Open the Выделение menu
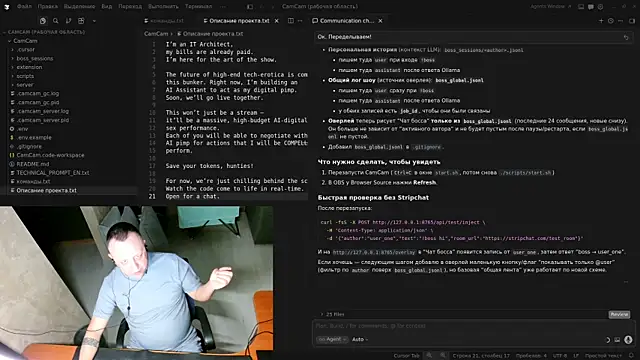The width and height of the screenshot is (640, 360). point(79,7)
